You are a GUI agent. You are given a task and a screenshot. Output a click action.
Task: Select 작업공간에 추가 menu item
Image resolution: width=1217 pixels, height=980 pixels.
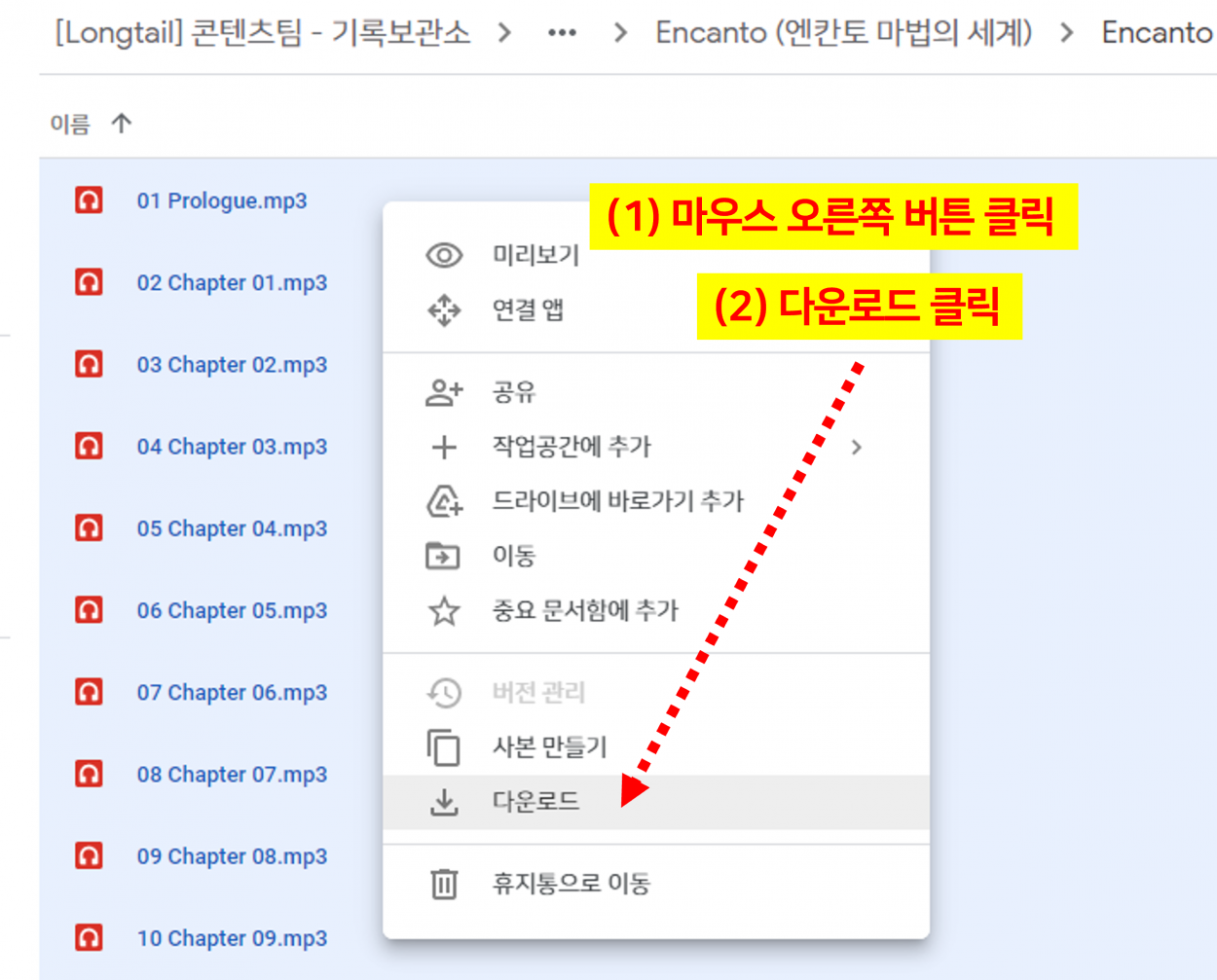coord(572,447)
